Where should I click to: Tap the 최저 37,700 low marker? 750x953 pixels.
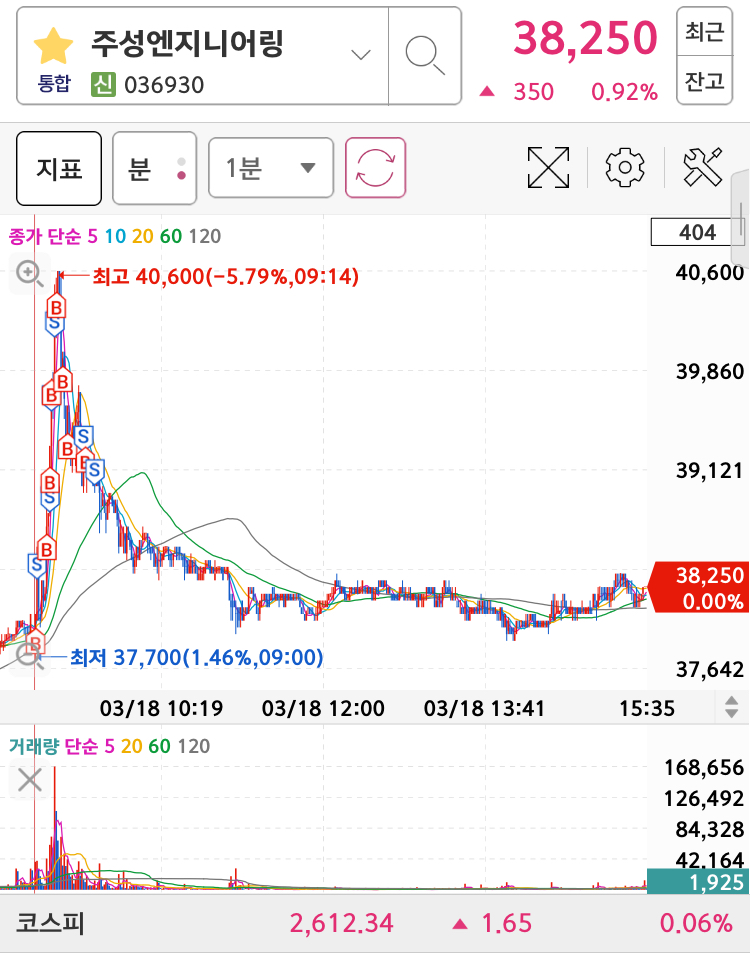(x=196, y=657)
